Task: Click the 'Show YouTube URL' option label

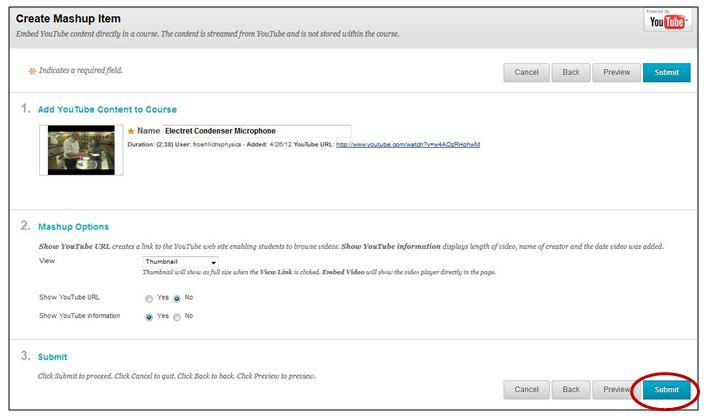Action: tap(69, 297)
